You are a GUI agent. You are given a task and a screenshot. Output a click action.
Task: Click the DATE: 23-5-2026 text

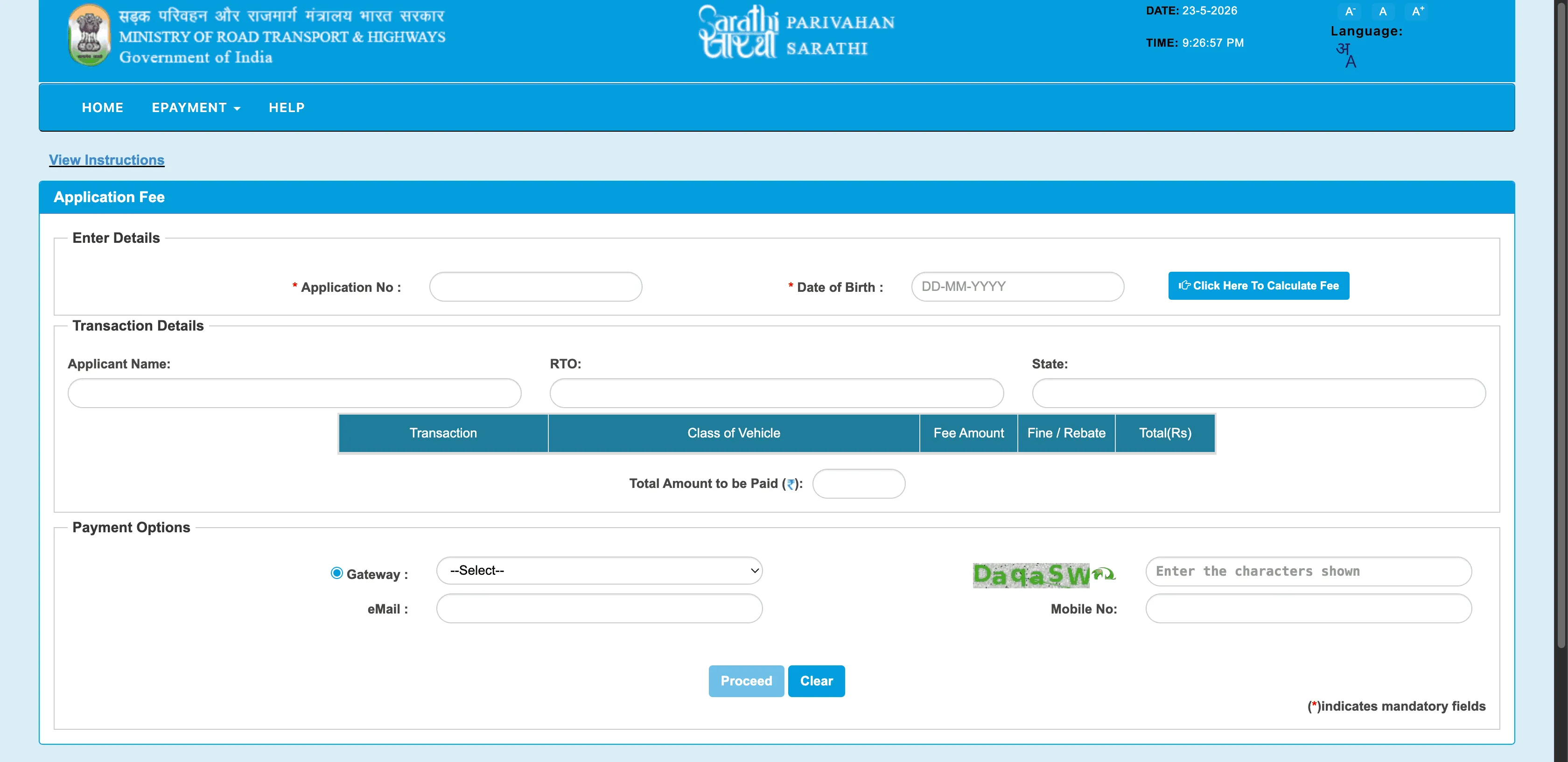click(1191, 11)
